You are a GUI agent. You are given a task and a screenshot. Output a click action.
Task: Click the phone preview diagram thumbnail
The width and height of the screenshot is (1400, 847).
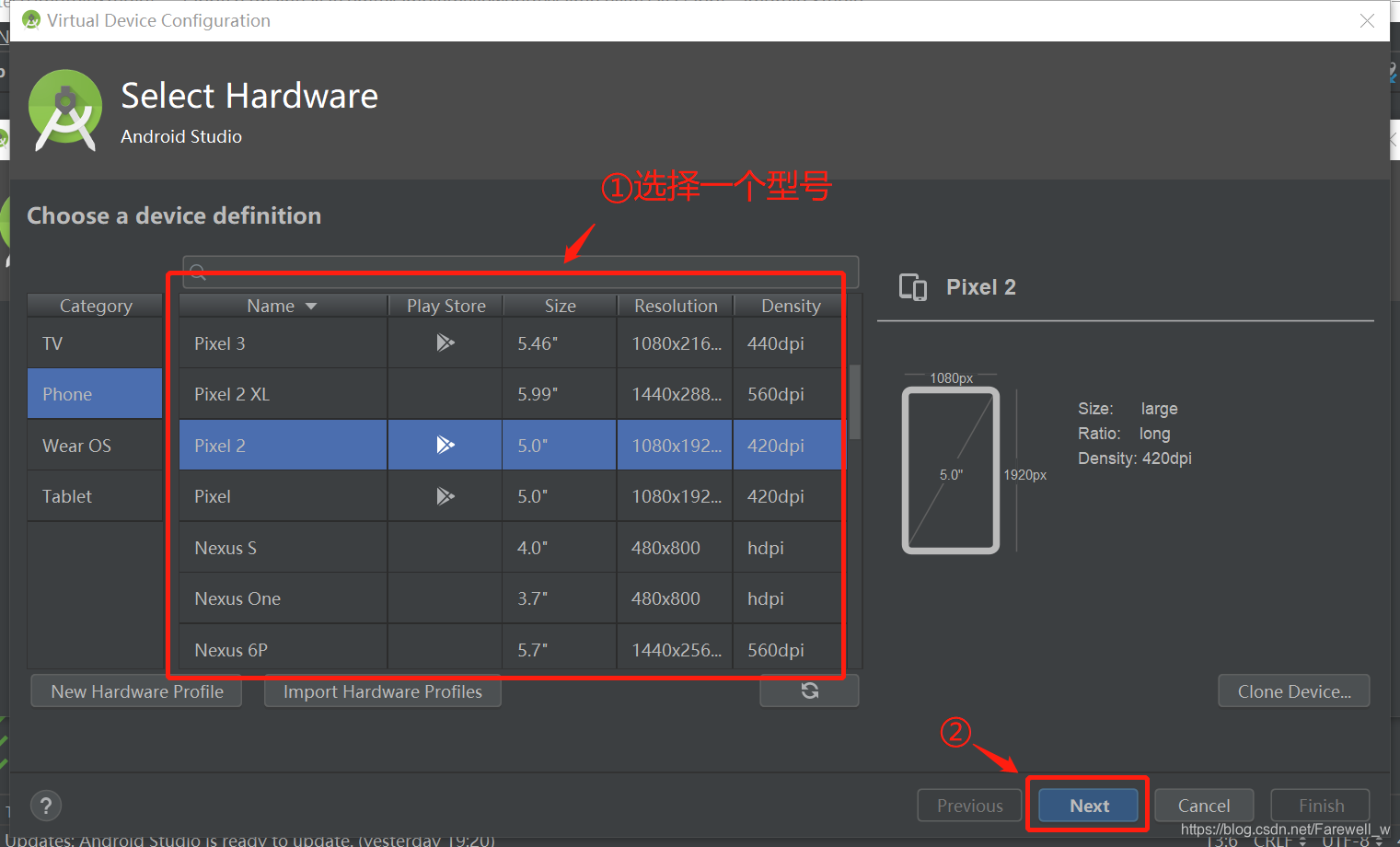tap(951, 470)
